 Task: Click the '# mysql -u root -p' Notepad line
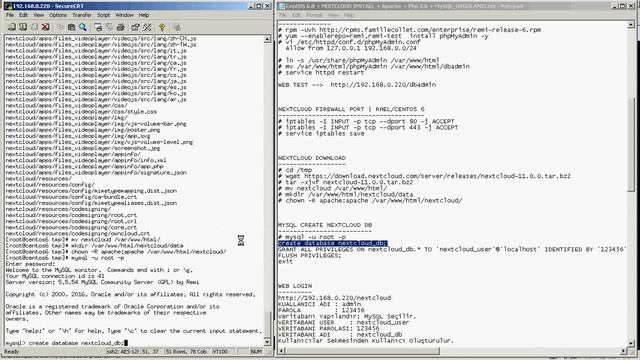312,237
